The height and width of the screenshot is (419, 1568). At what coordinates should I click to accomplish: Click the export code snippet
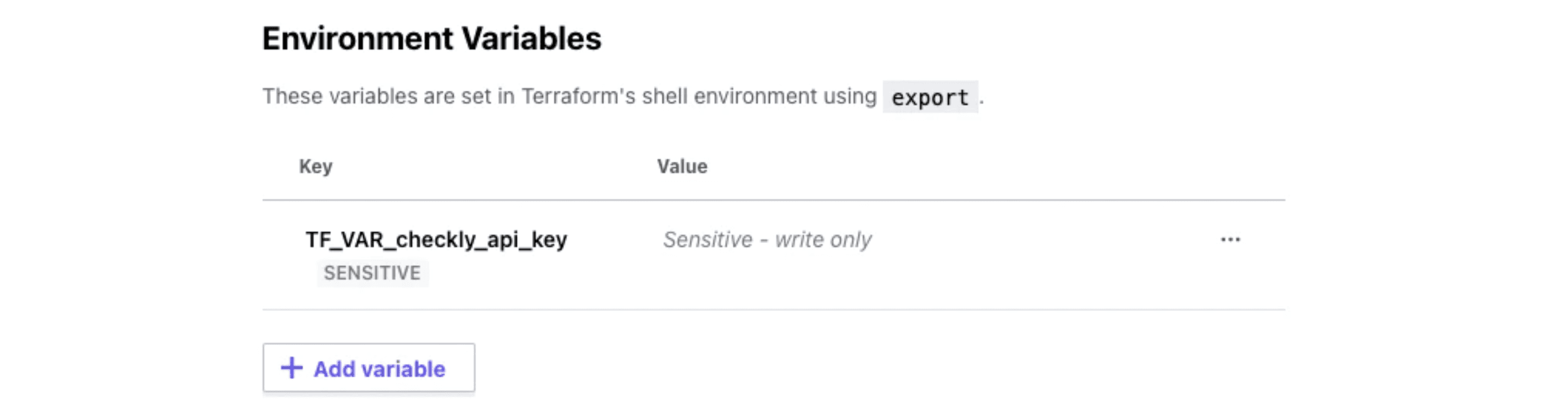click(930, 97)
